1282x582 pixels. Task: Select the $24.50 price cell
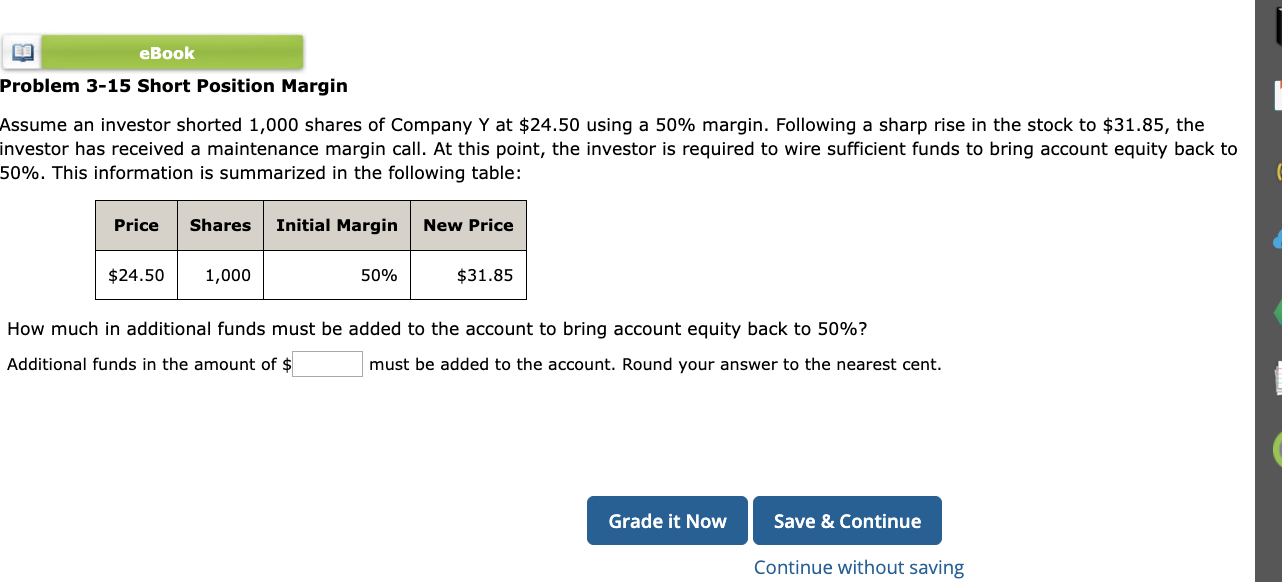click(x=135, y=275)
